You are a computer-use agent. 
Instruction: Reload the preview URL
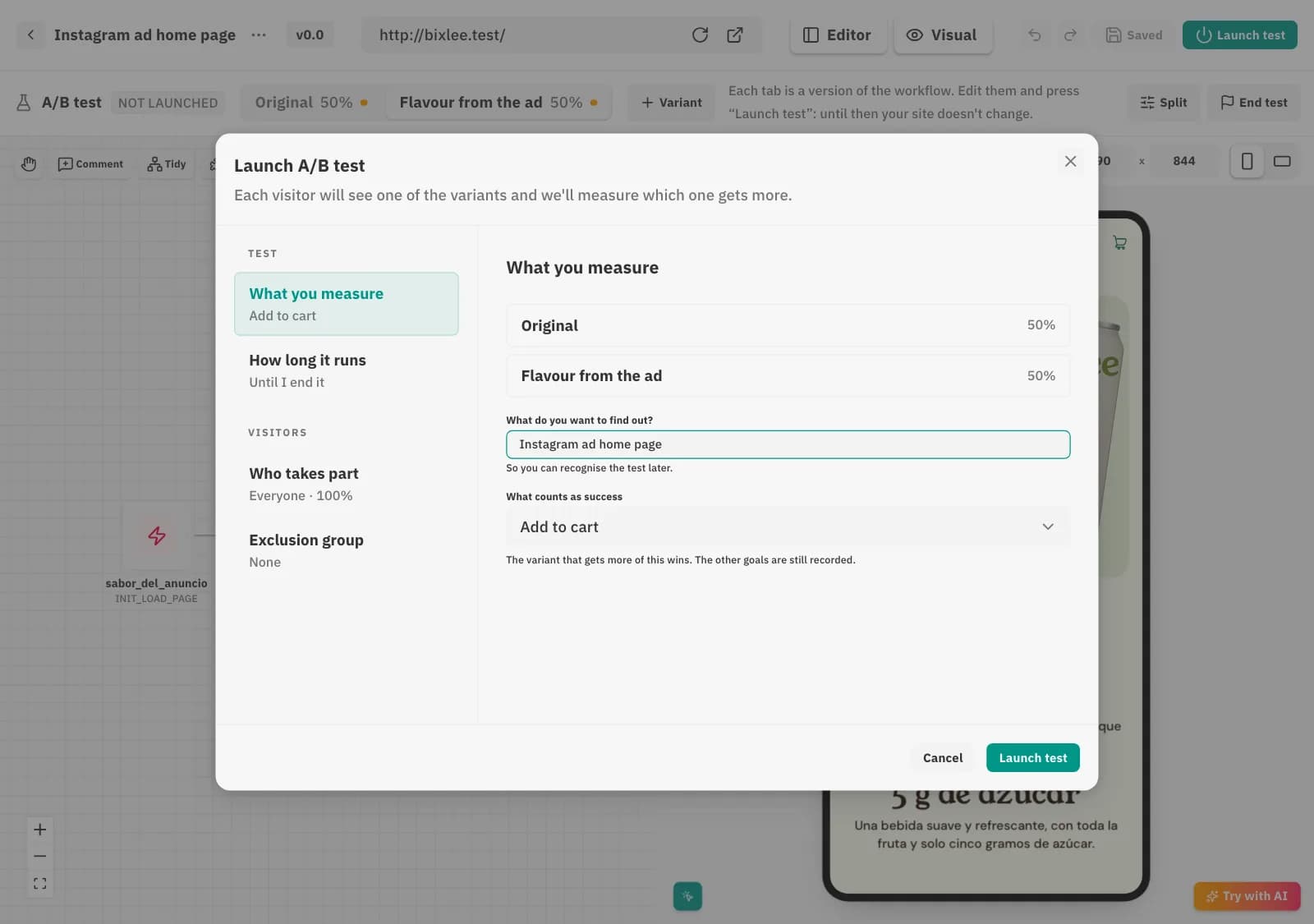pyautogui.click(x=700, y=35)
